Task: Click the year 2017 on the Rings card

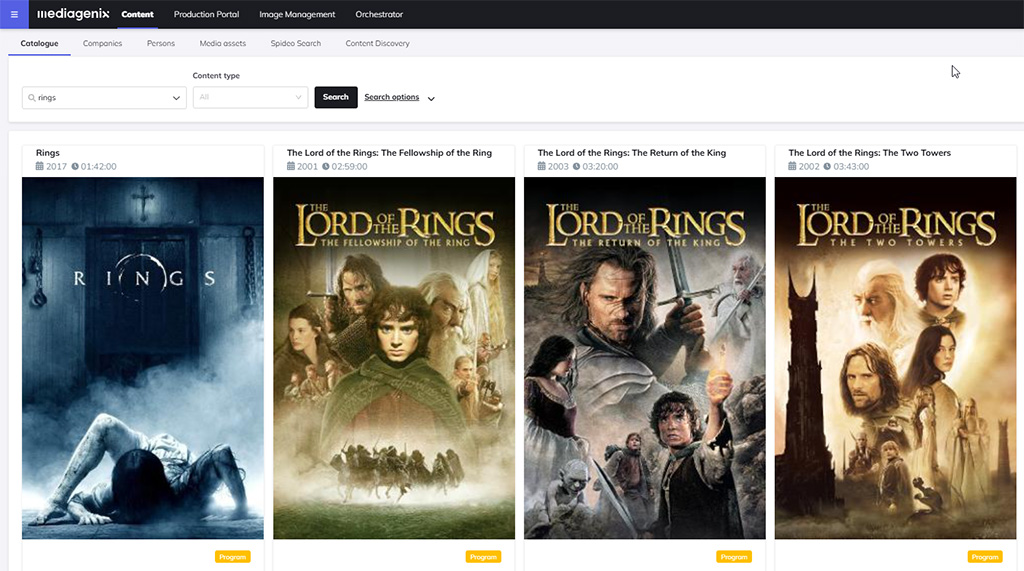Action: (x=56, y=167)
